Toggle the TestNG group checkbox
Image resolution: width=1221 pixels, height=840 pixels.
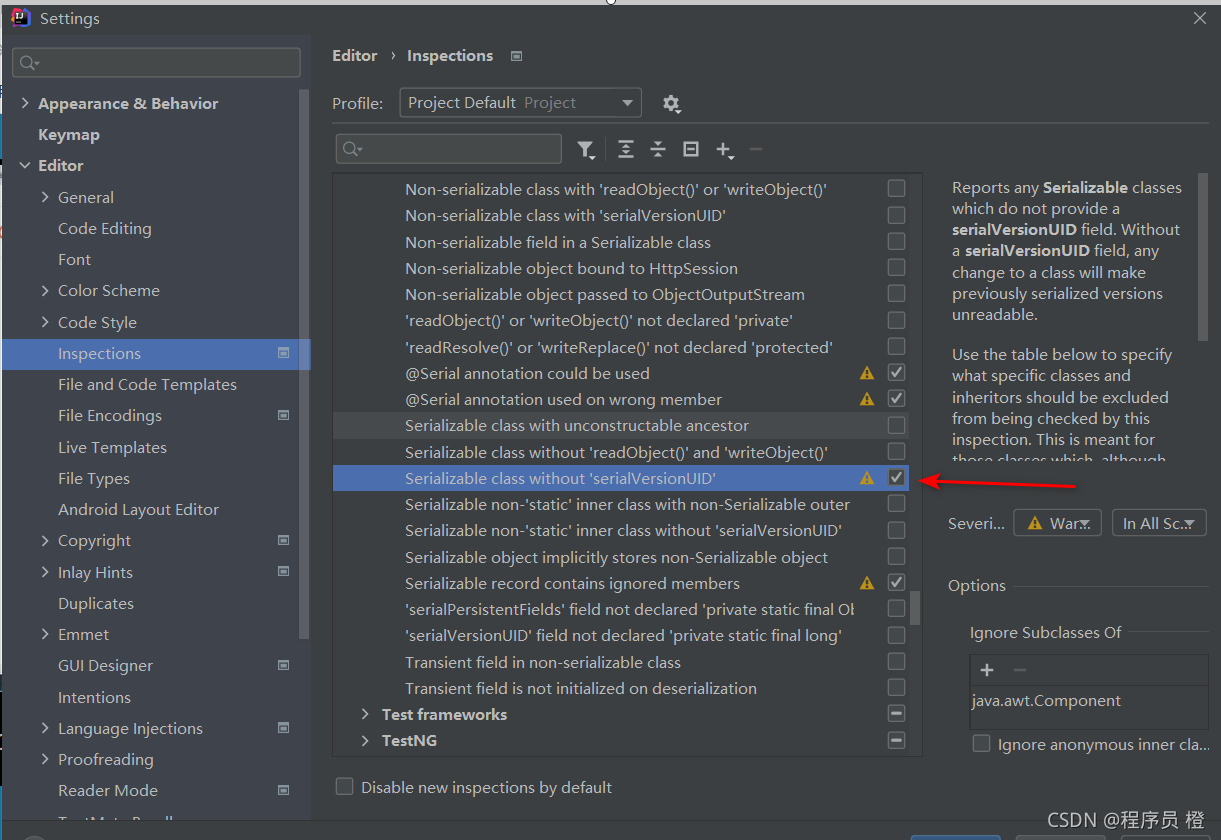coord(896,740)
